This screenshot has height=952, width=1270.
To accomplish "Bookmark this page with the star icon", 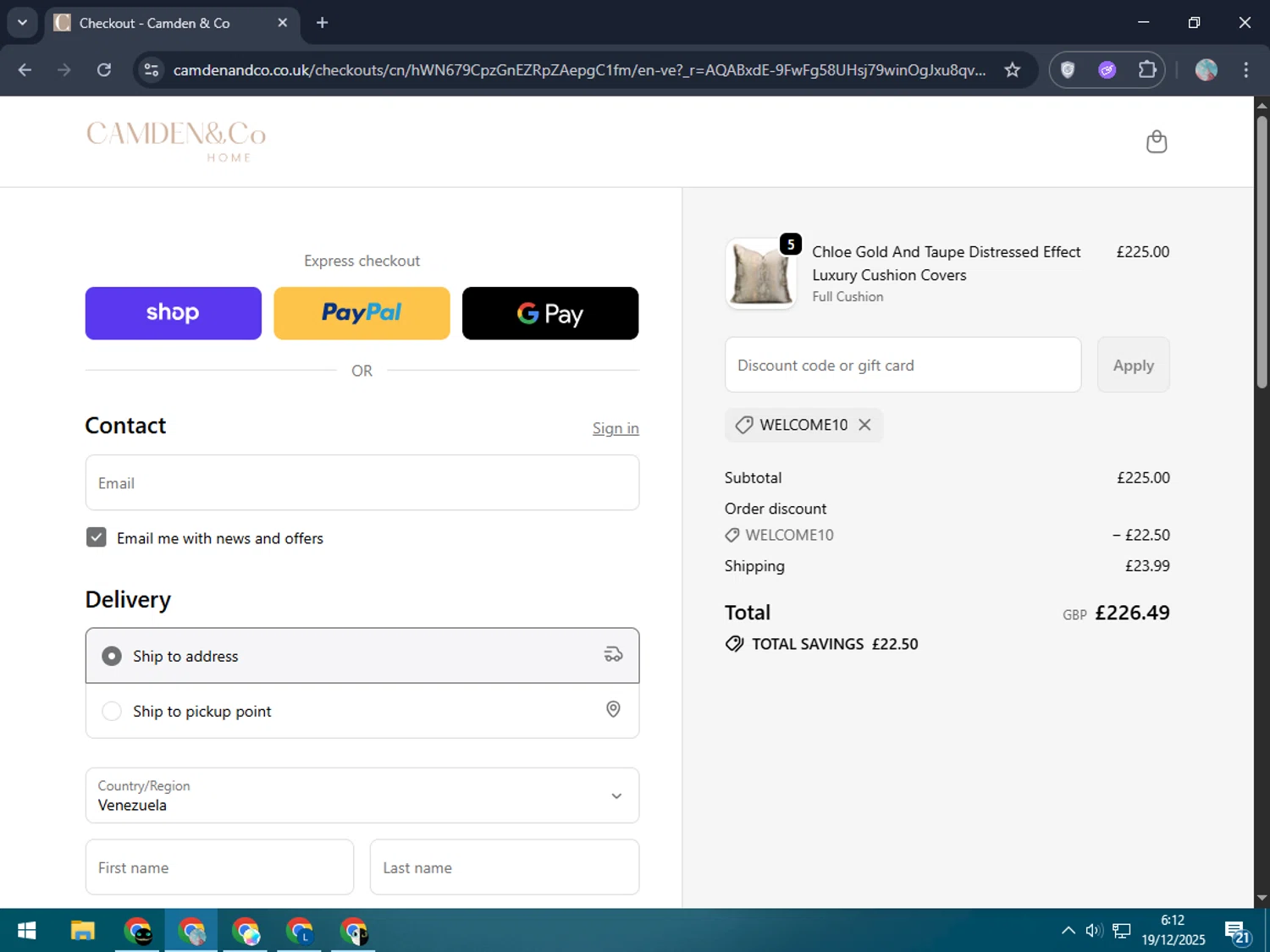I will pos(1012,70).
